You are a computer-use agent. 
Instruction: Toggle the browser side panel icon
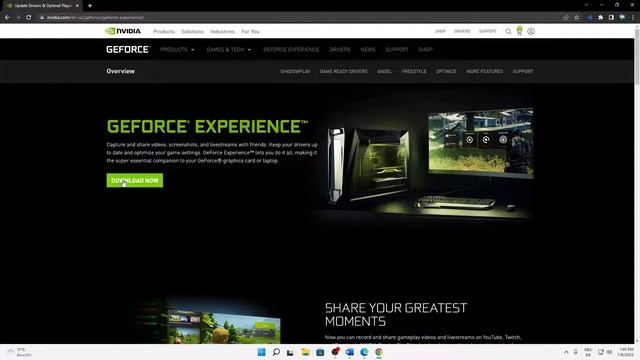[611, 18]
